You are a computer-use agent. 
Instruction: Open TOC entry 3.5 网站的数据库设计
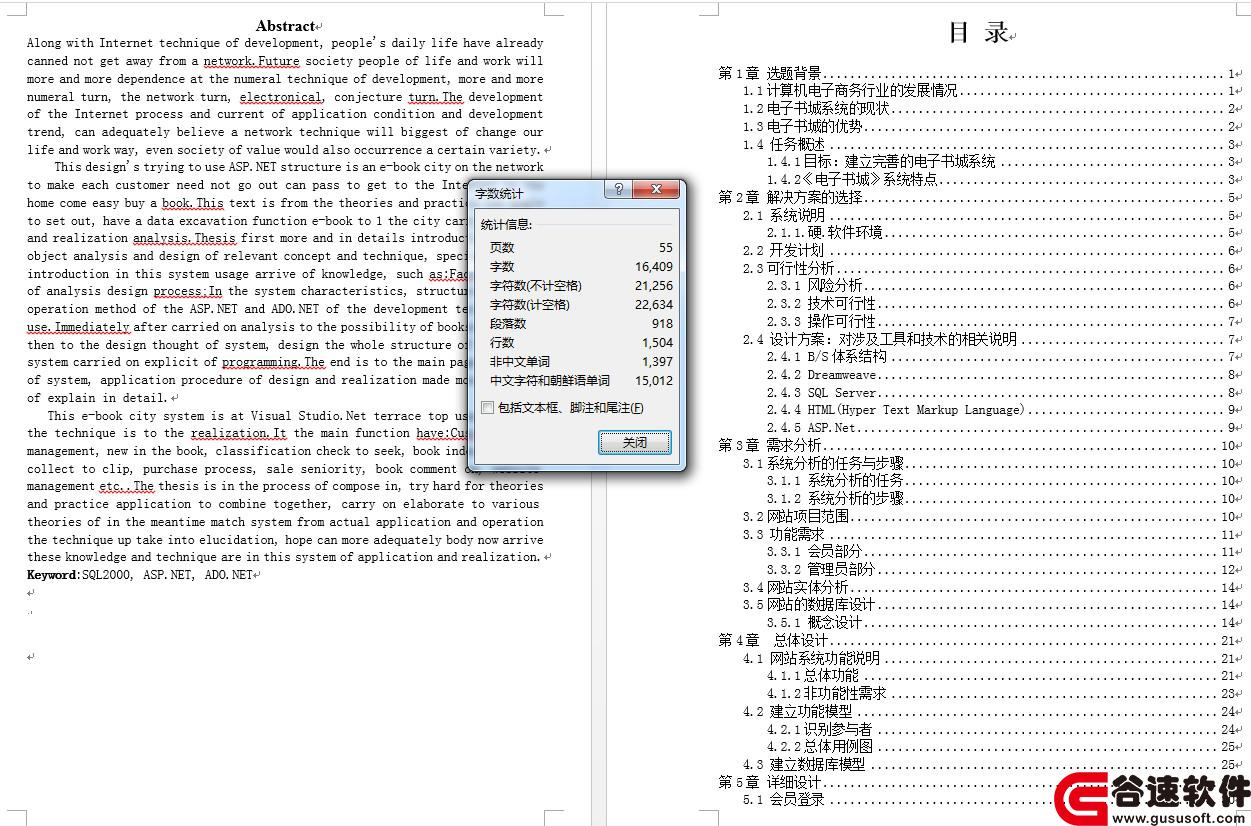[x=991, y=605]
